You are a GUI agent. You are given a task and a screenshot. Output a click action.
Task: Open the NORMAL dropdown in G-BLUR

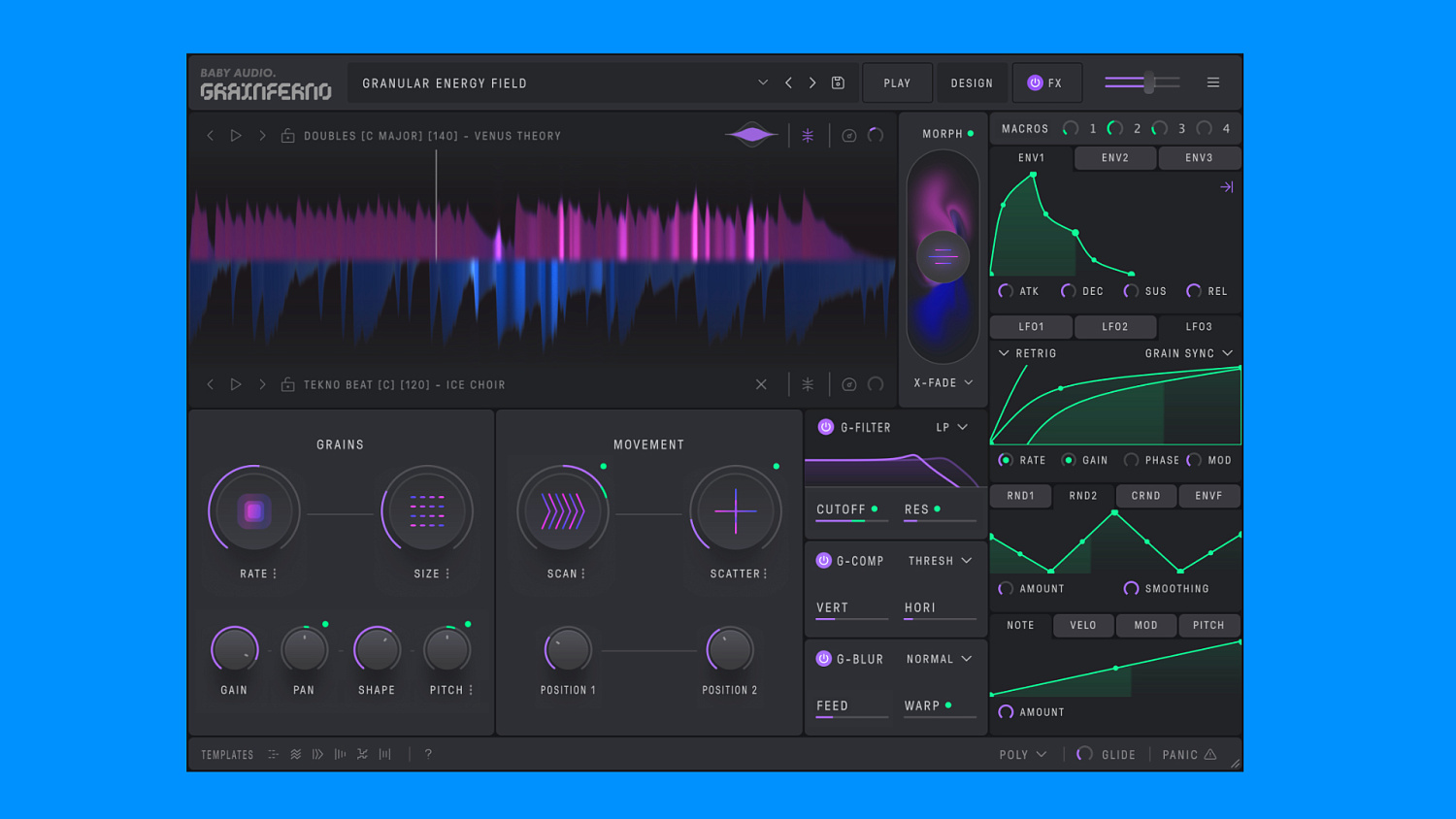(939, 659)
